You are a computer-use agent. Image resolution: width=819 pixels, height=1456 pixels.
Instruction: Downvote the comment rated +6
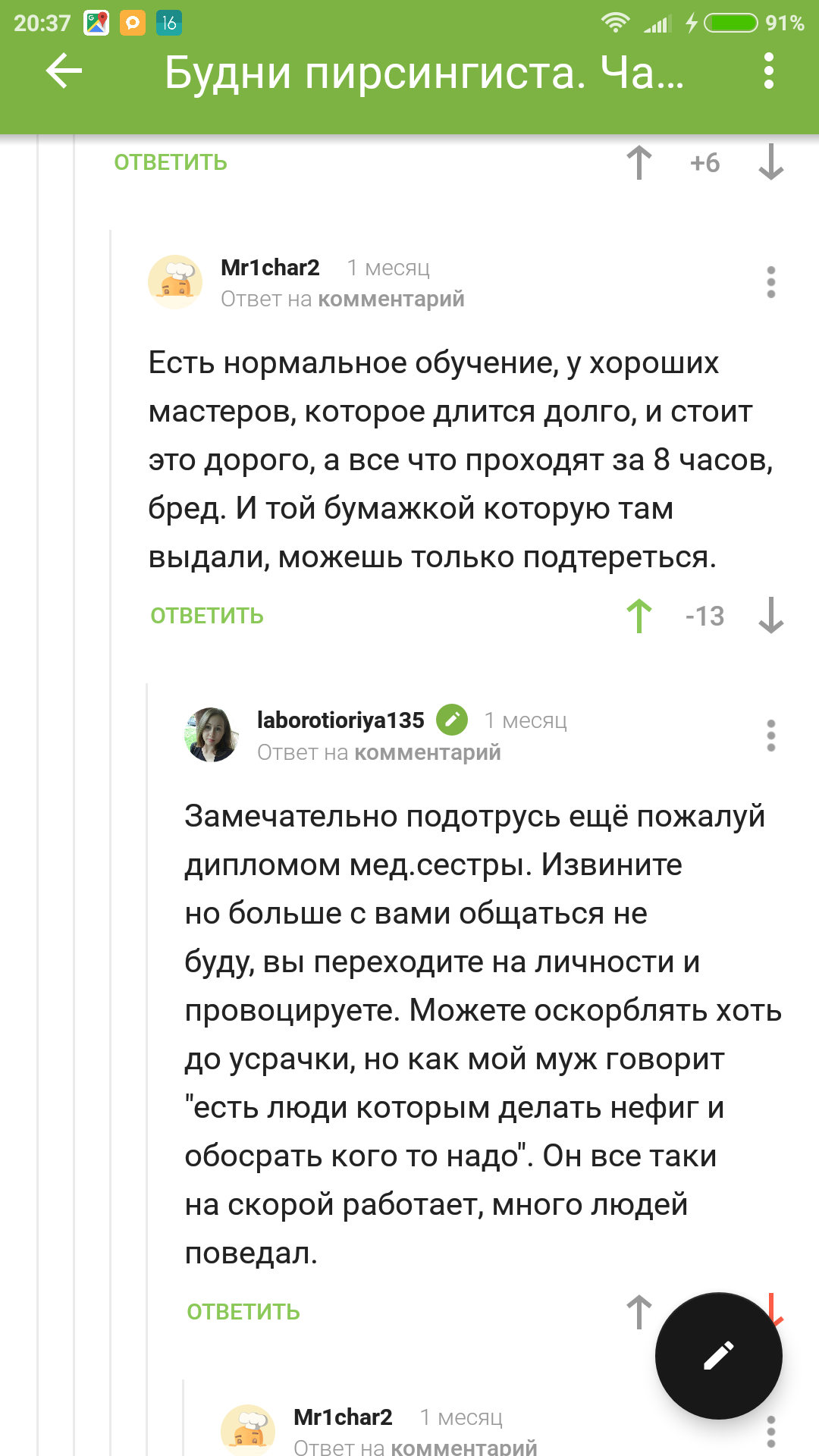coord(771,162)
